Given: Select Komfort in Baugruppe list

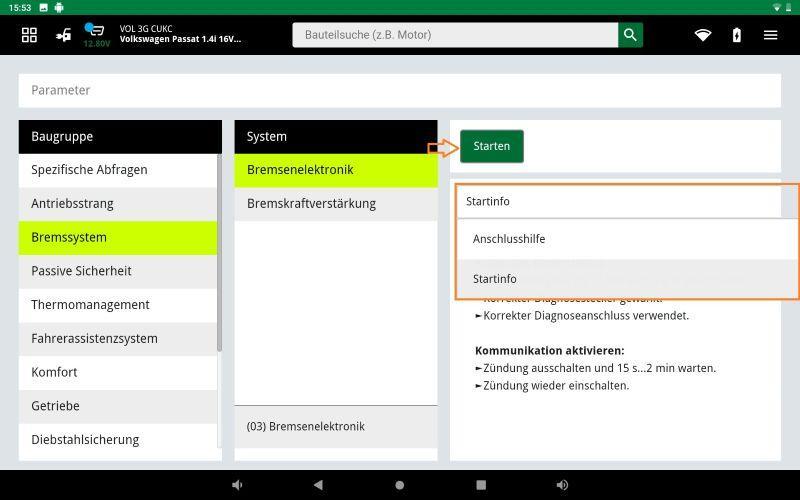Looking at the screenshot, I should point(118,372).
